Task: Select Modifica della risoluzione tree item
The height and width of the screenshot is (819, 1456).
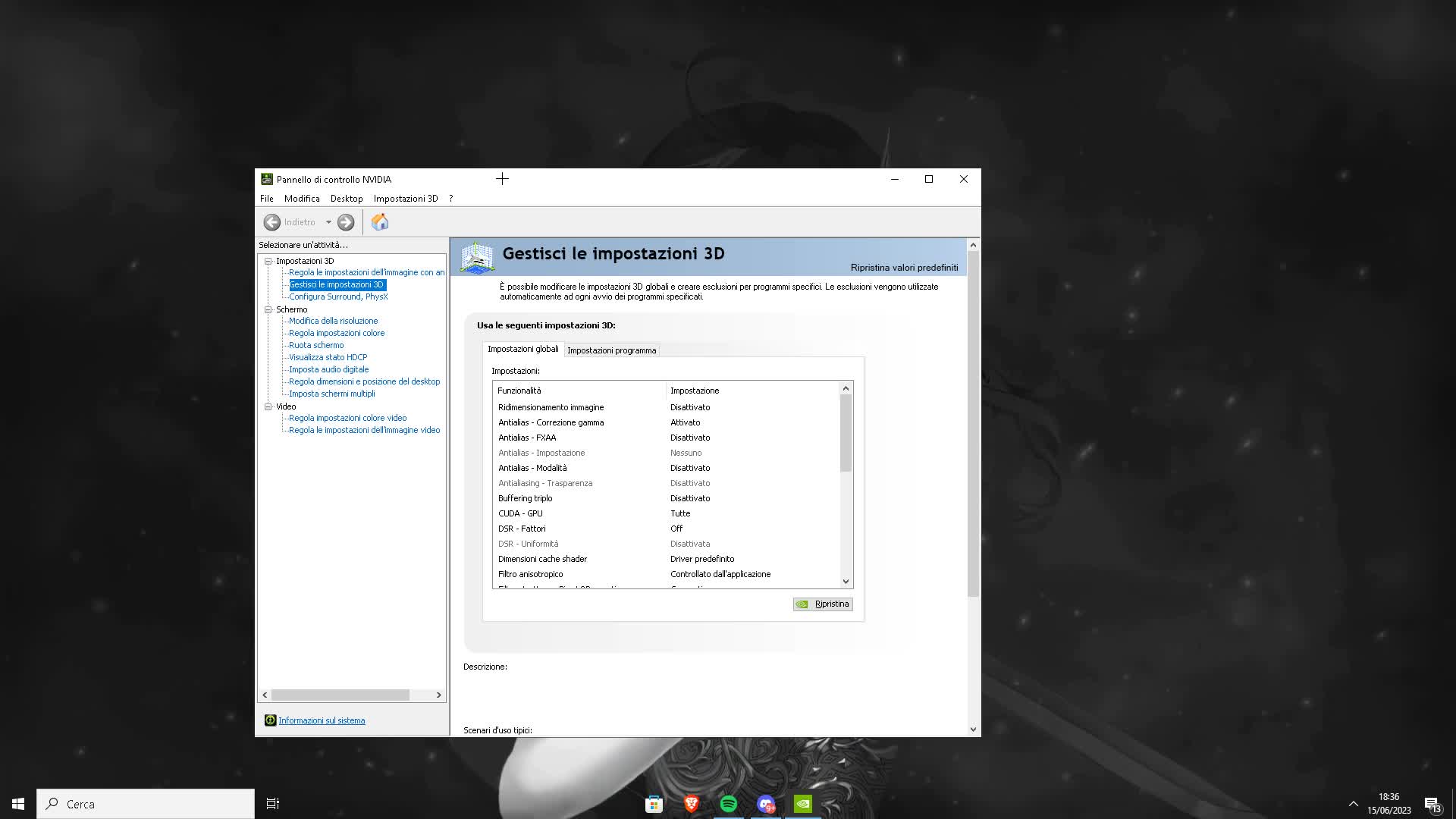Action: [x=333, y=321]
